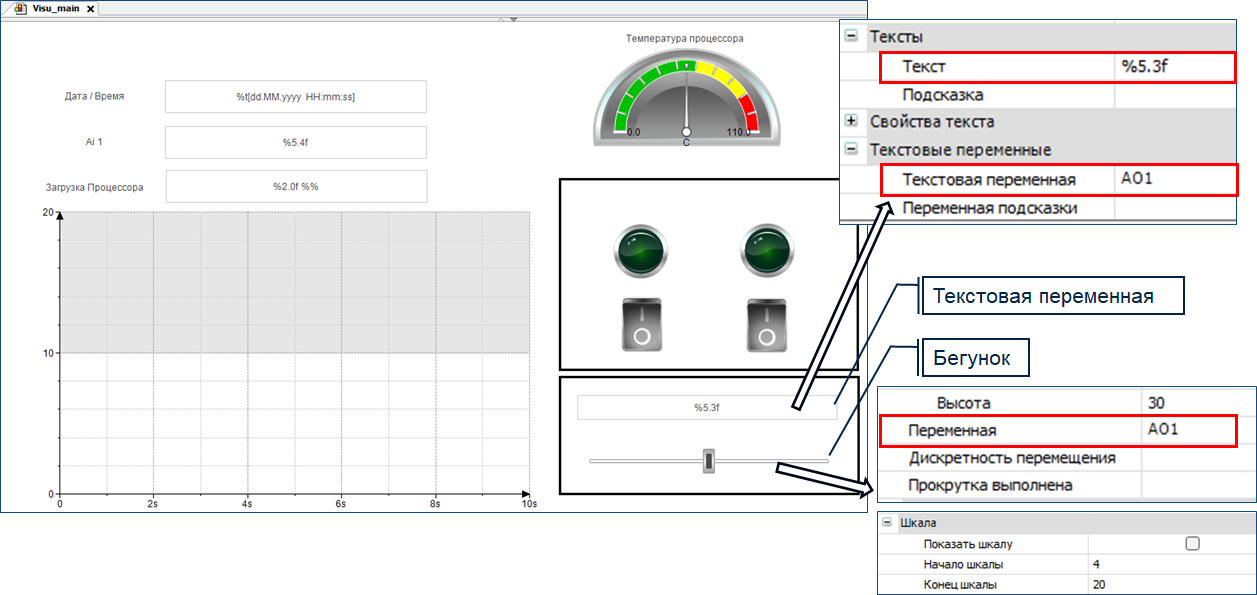Close the Visu_main tab
This screenshot has width=1257, height=595.
click(90, 8)
